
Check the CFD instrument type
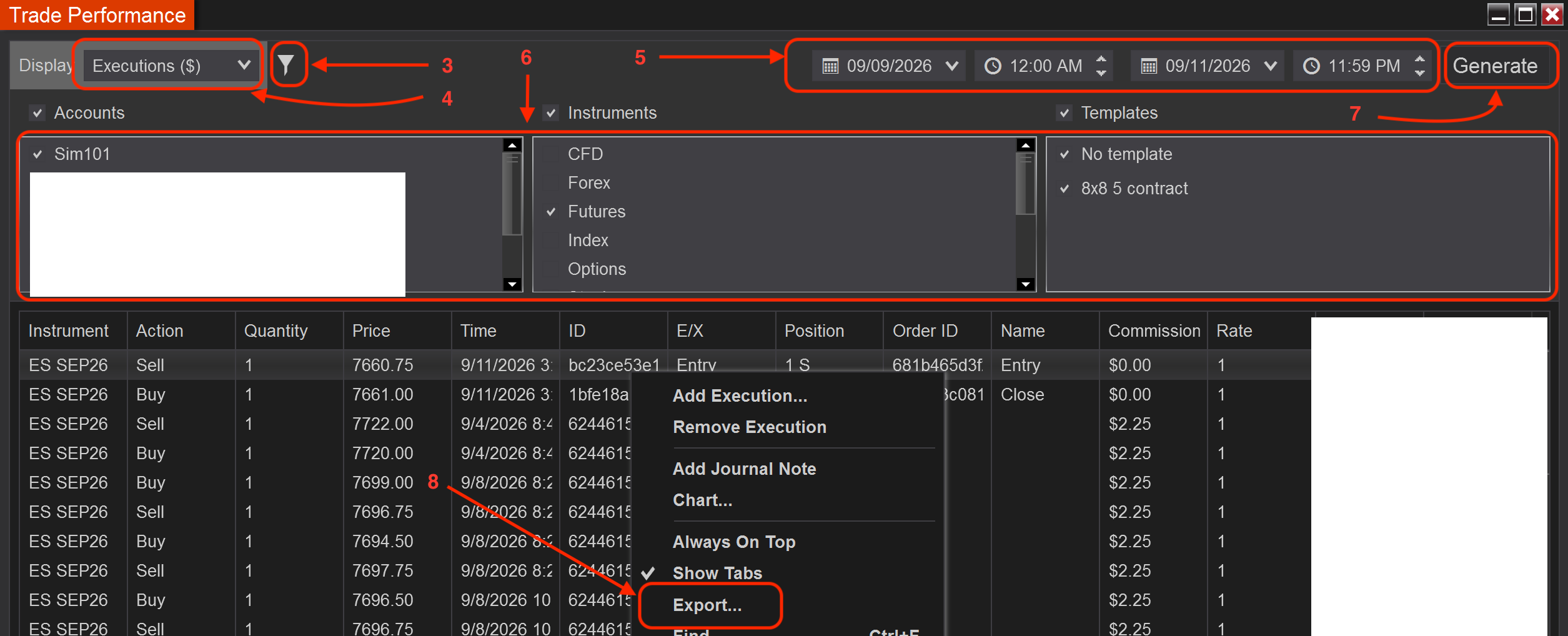[551, 154]
